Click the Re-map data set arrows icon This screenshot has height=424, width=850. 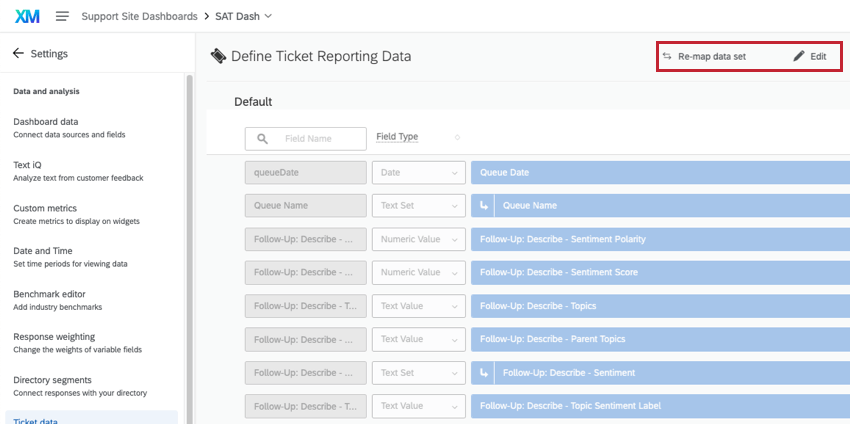click(x=667, y=57)
